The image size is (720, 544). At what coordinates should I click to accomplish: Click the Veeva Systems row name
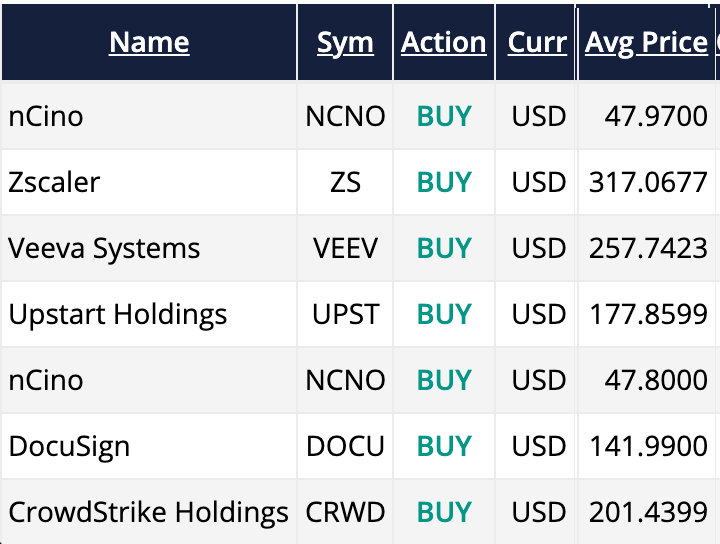point(104,248)
